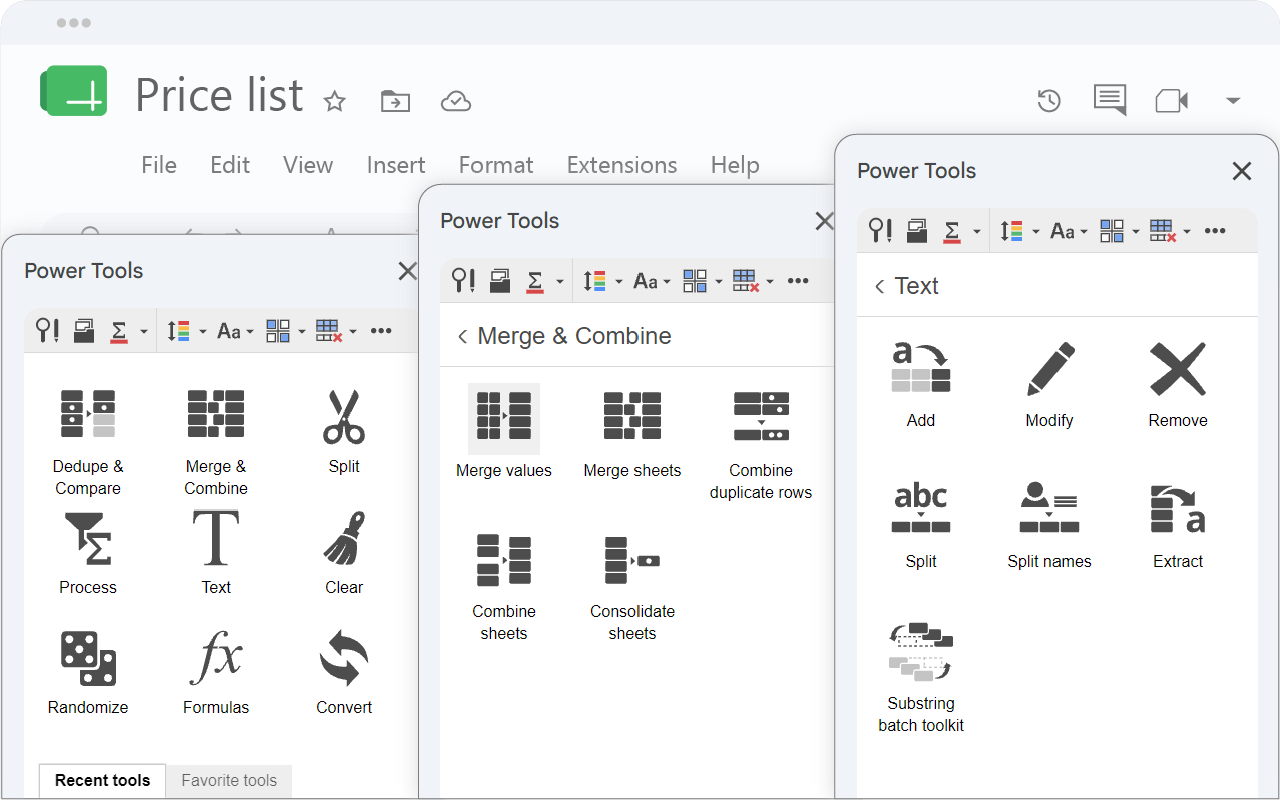
Task: Open the Extract tool
Action: [1178, 526]
